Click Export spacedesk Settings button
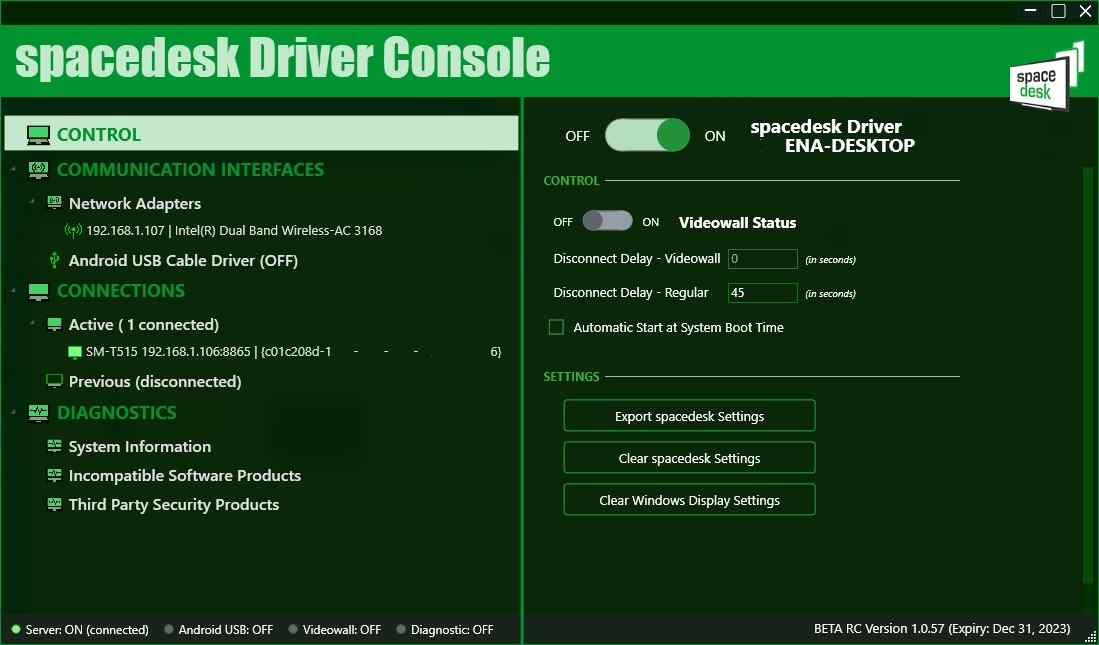The width and height of the screenshot is (1099, 645). tap(689, 416)
